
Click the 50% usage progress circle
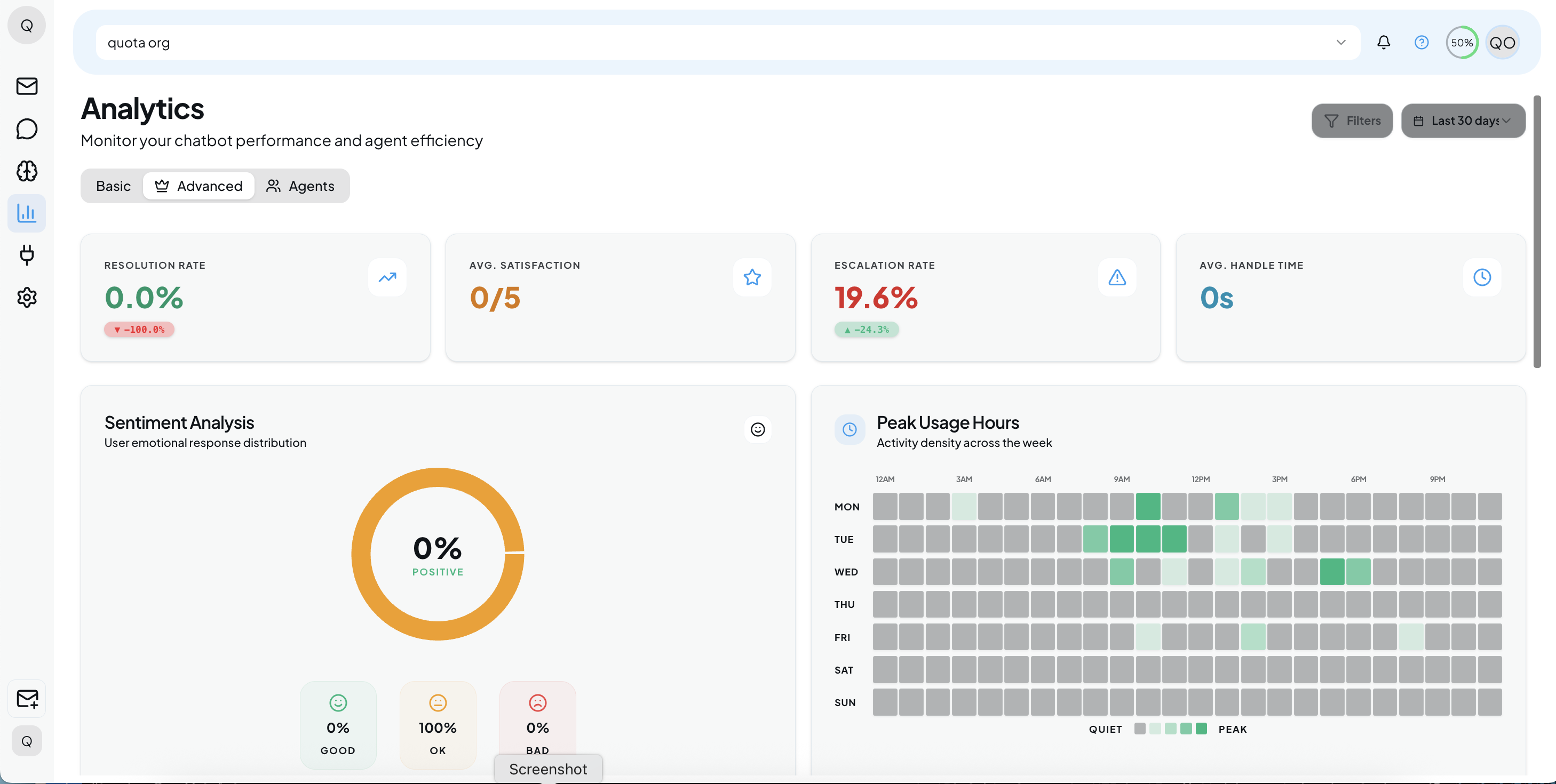click(x=1463, y=42)
